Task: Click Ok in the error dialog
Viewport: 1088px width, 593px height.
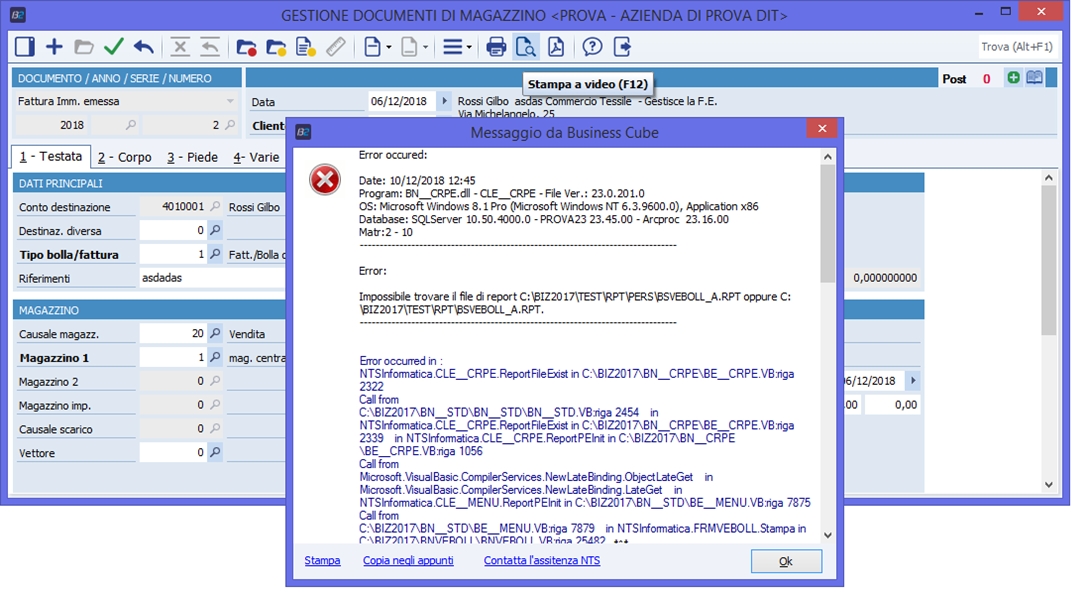Action: pos(786,561)
